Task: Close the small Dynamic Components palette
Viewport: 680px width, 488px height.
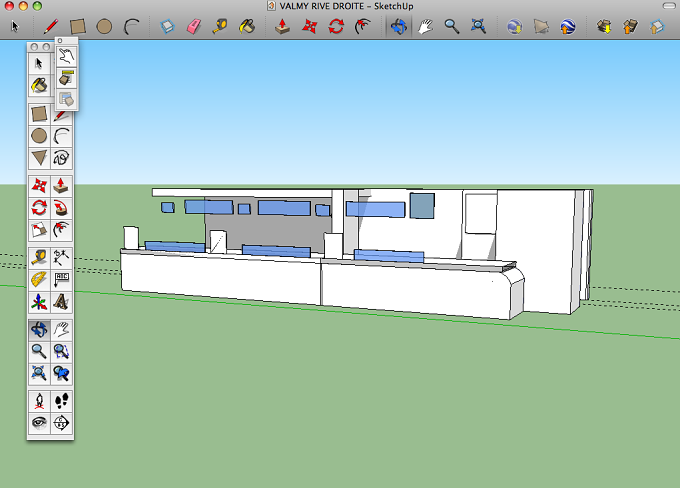Action: point(60,41)
